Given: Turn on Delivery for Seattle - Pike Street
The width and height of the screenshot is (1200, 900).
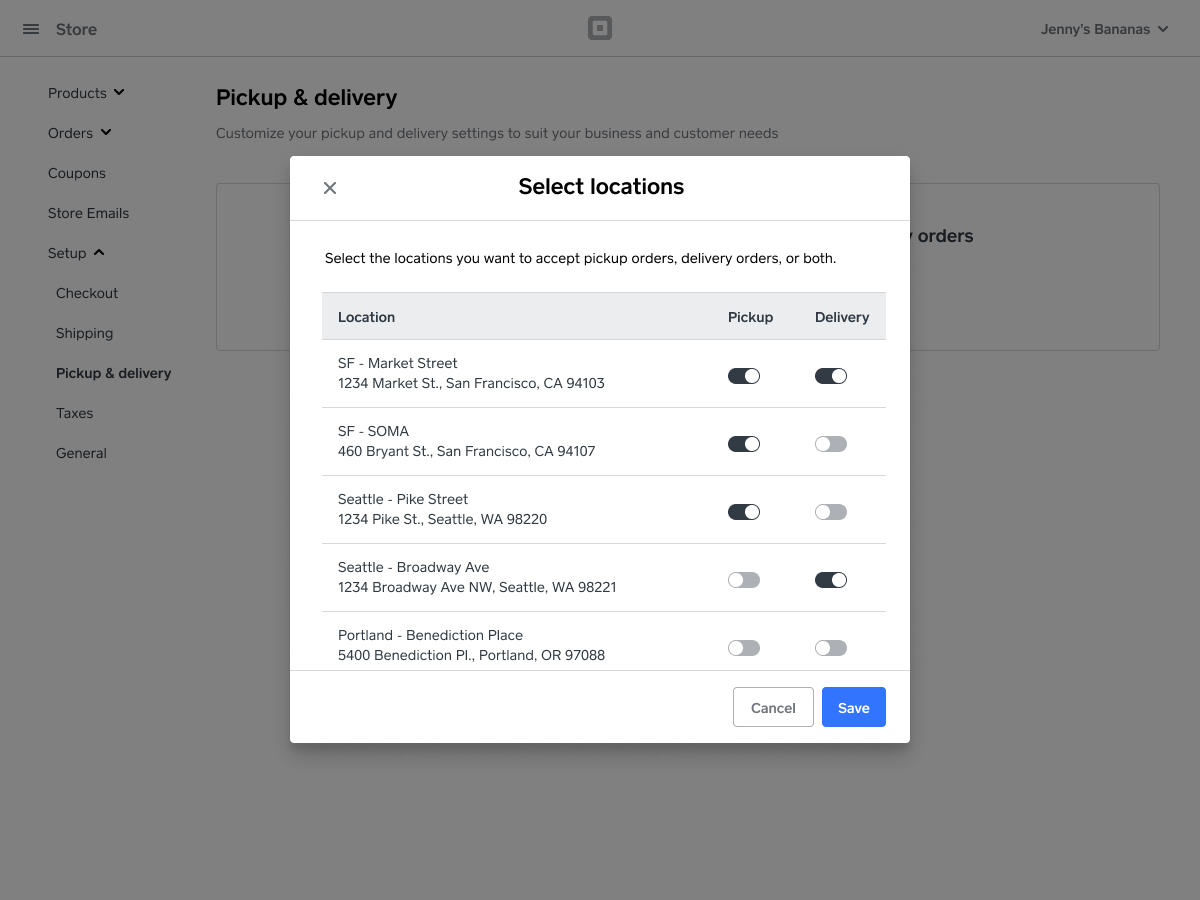Looking at the screenshot, I should pyautogui.click(x=831, y=512).
